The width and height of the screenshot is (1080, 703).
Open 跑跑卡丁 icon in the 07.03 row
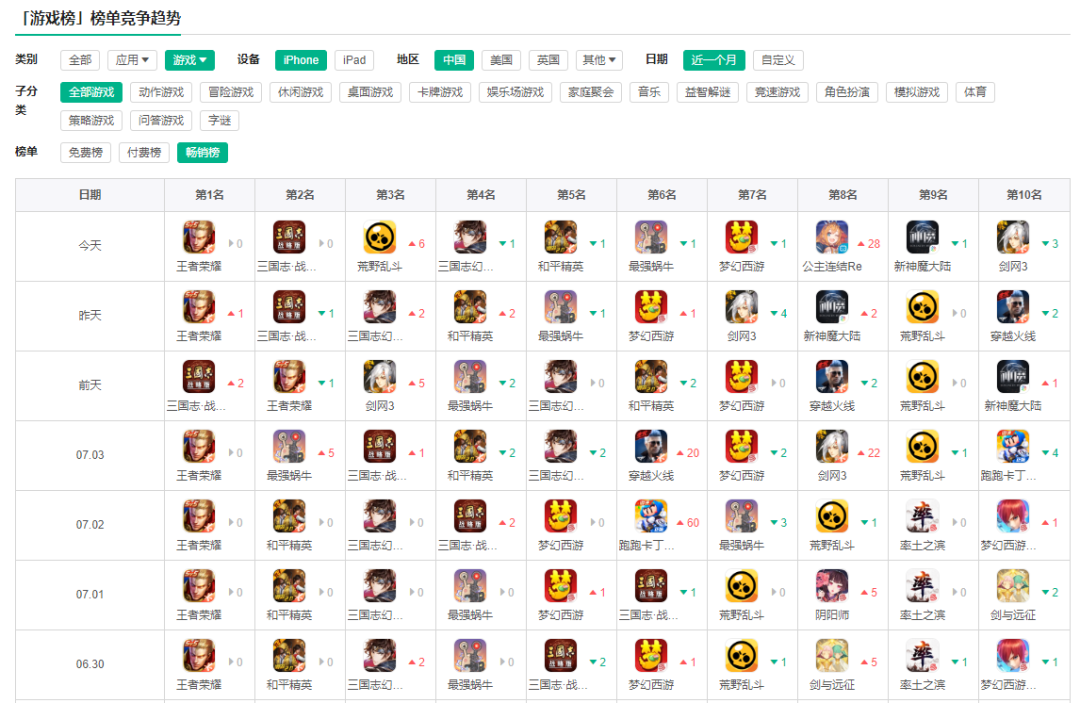click(1012, 447)
